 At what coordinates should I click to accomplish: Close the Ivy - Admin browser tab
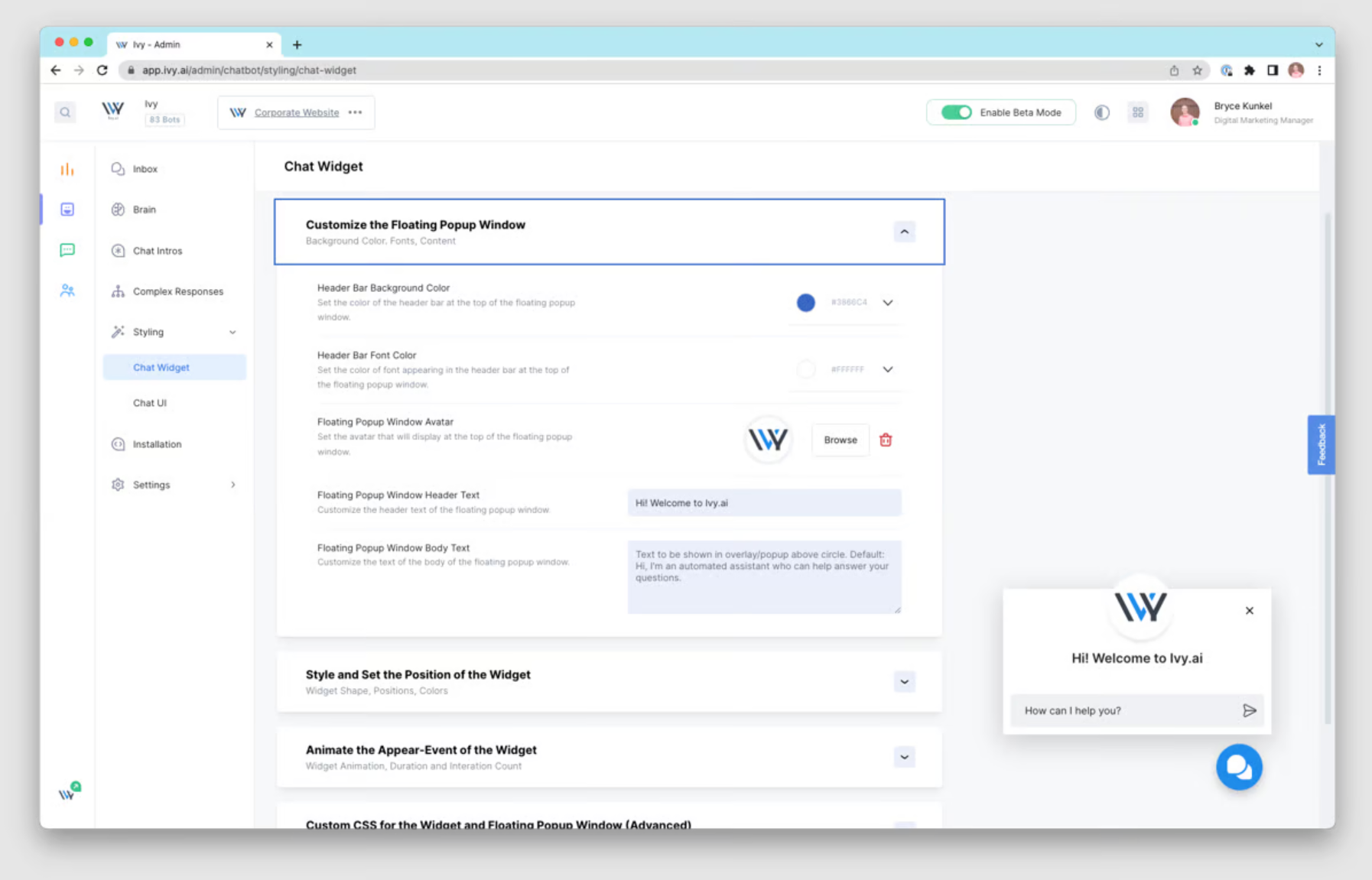269,45
